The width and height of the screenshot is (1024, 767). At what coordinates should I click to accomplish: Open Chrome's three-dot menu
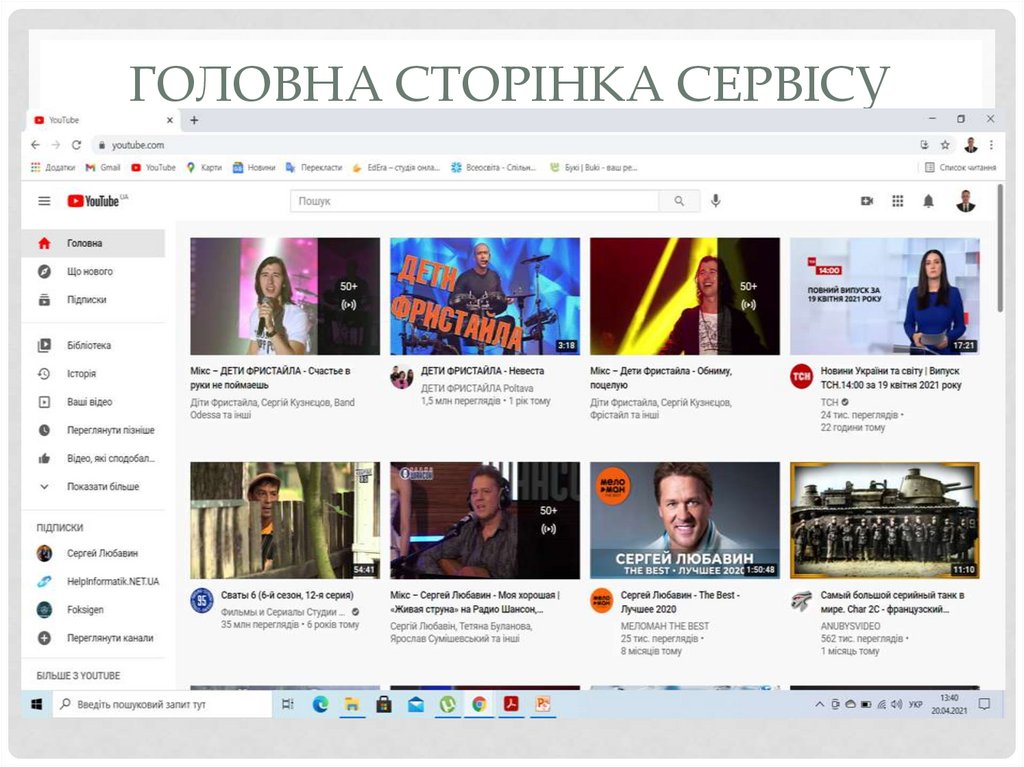(991, 145)
